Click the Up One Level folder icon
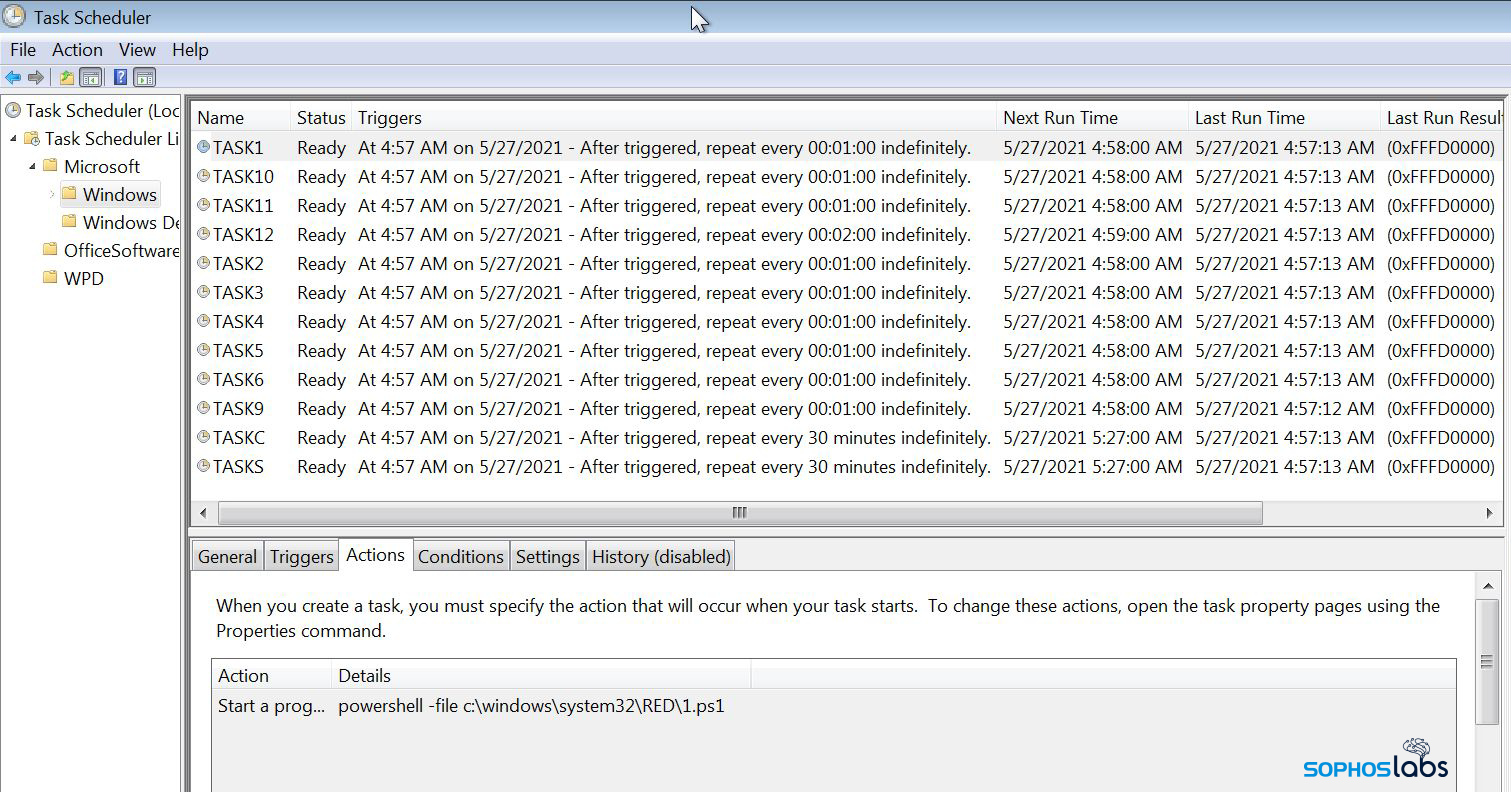 [66, 77]
